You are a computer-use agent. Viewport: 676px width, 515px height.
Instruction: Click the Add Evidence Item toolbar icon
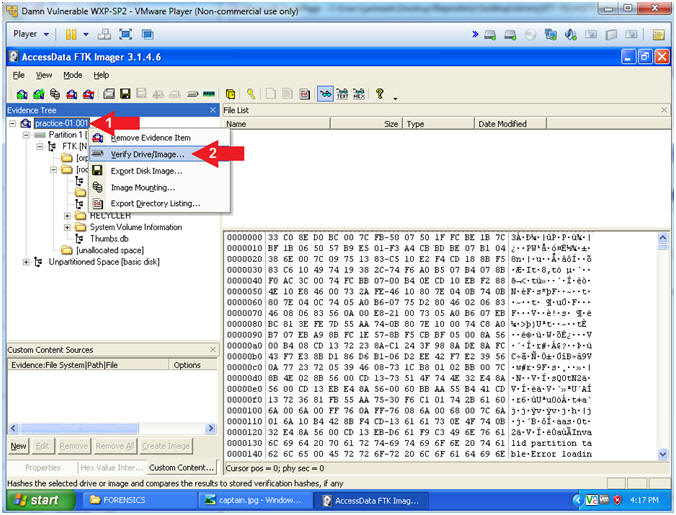pos(22,94)
